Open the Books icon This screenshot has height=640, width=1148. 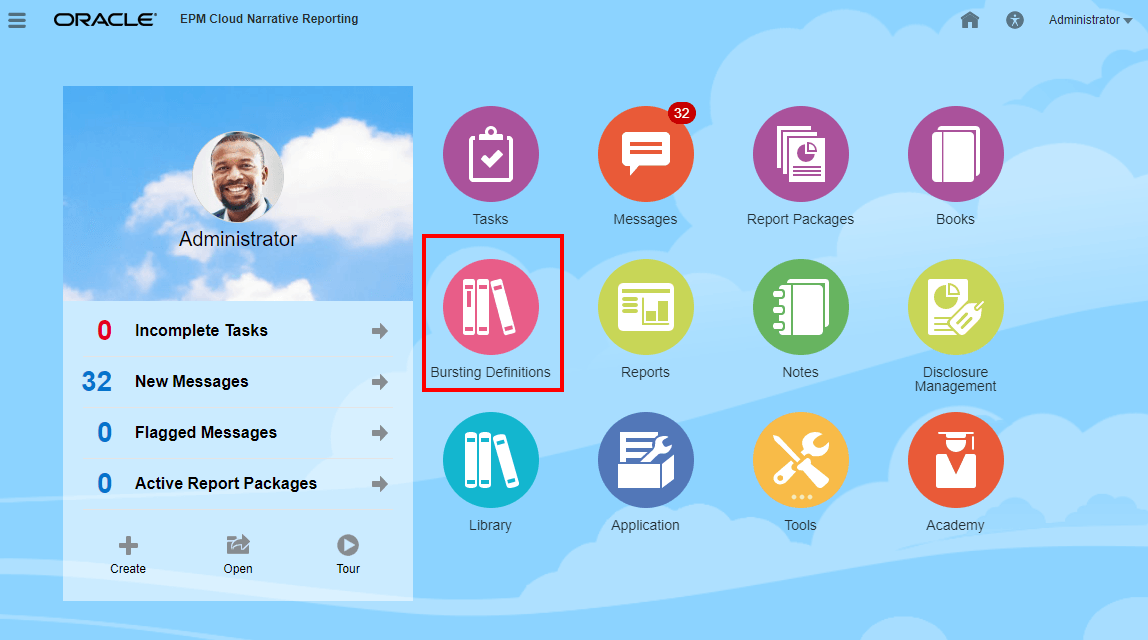955,154
